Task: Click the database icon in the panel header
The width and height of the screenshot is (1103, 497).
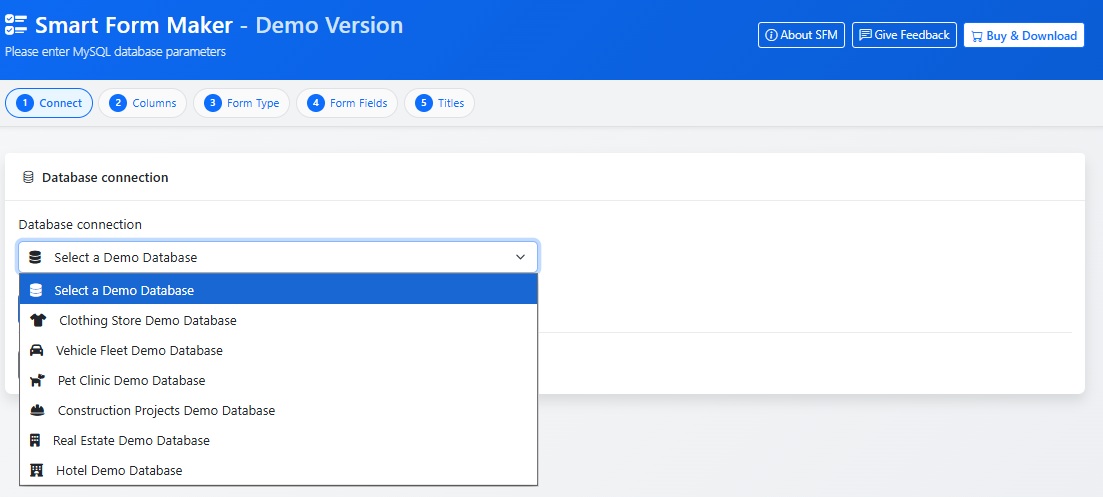Action: (x=28, y=177)
